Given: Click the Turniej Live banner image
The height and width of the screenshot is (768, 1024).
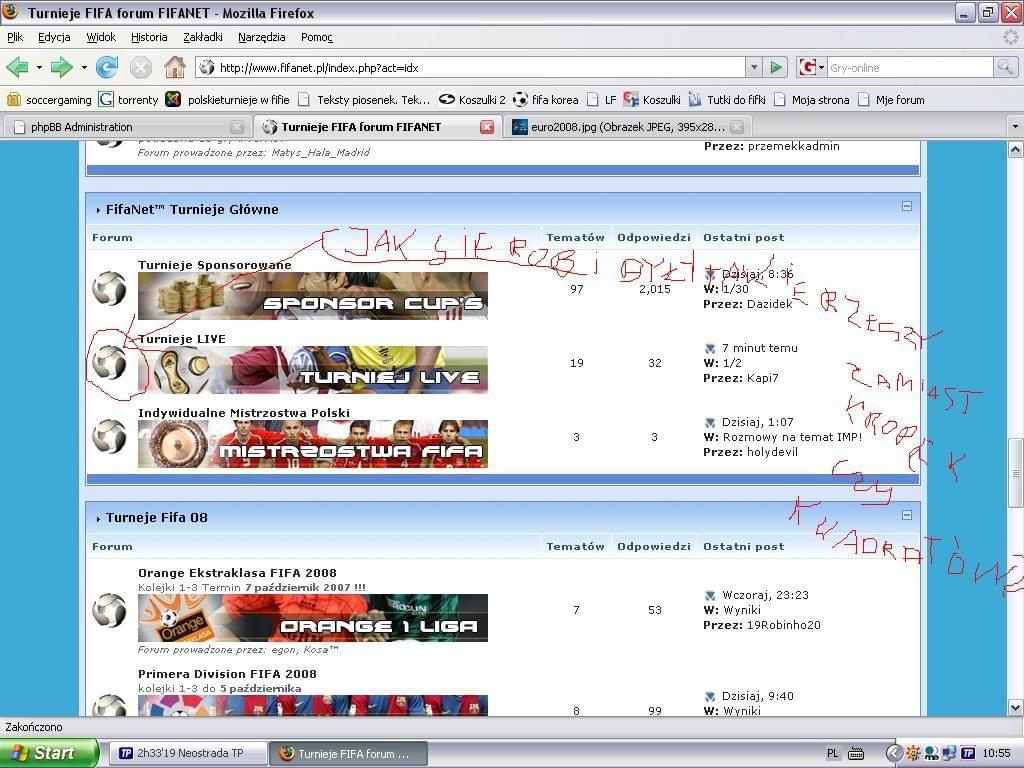Looking at the screenshot, I should (313, 370).
